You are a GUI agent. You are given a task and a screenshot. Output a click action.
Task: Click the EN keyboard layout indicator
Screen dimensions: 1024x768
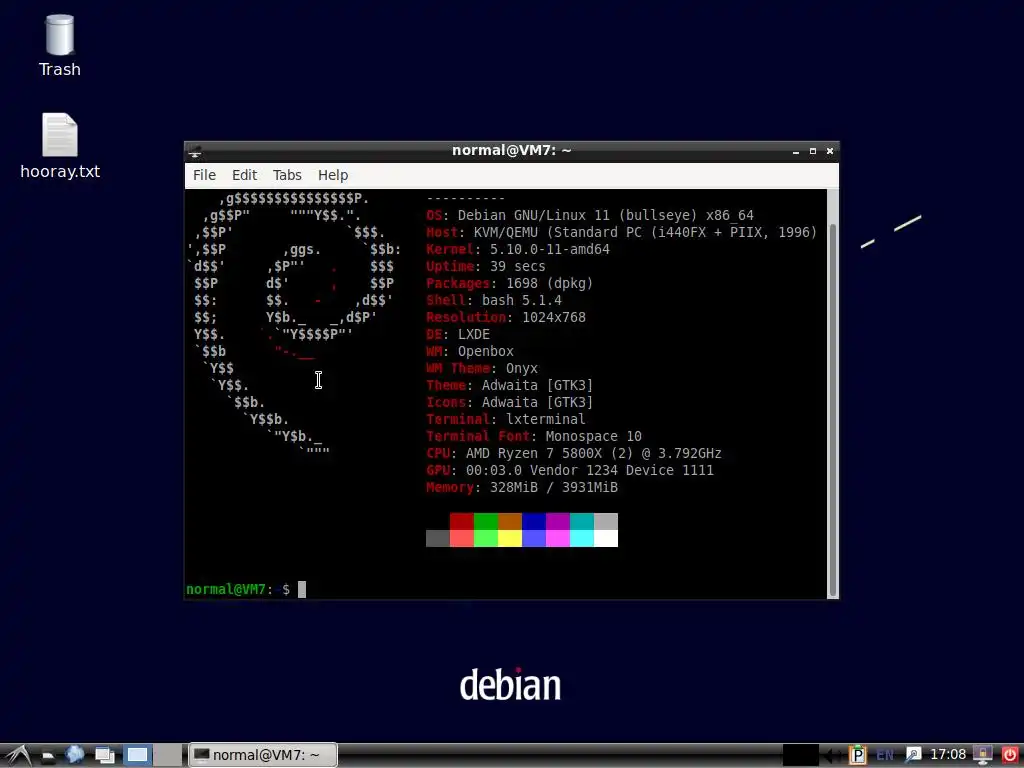click(x=885, y=756)
